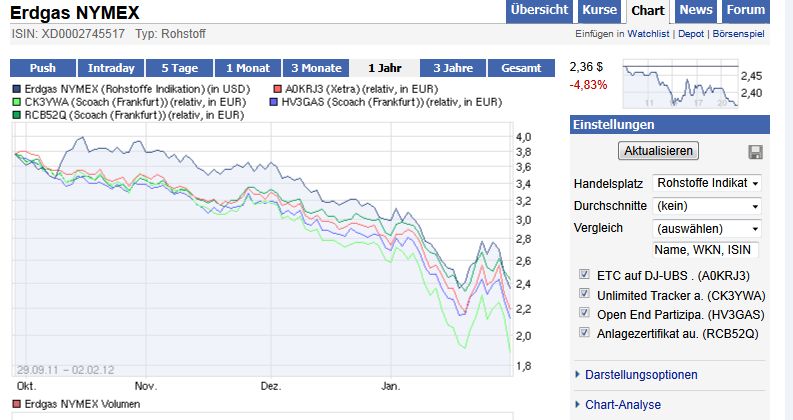793x420 pixels.
Task: Switch to the Übersicht tab
Action: coord(539,11)
